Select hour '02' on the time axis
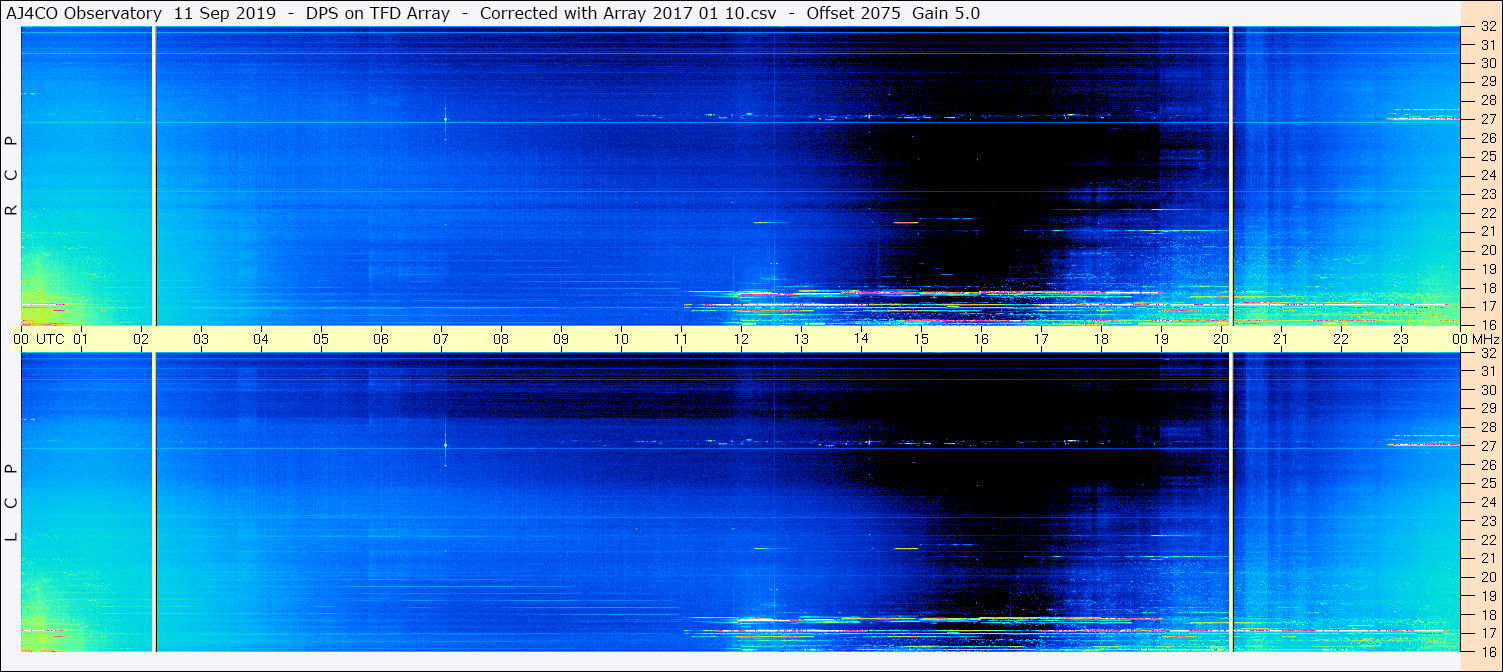 click(x=141, y=339)
